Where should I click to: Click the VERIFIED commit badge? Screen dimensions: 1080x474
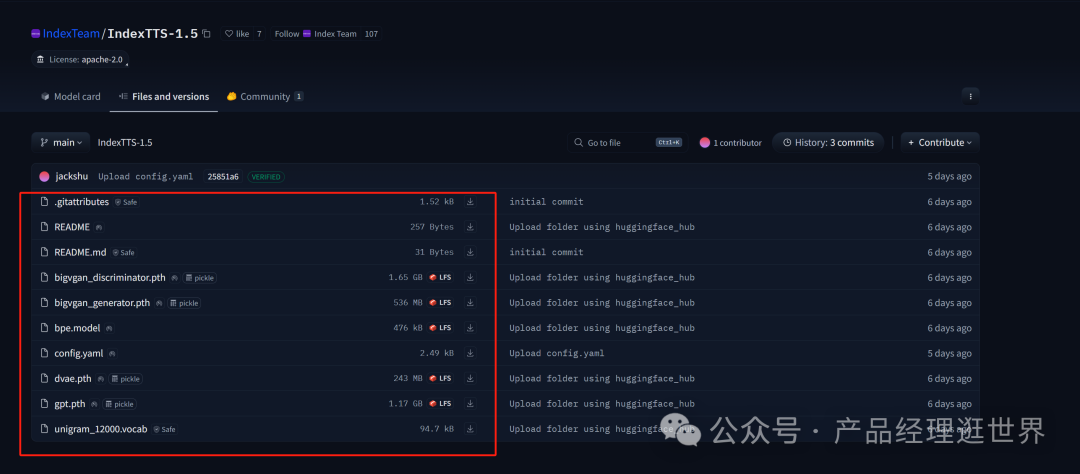pyautogui.click(x=266, y=176)
